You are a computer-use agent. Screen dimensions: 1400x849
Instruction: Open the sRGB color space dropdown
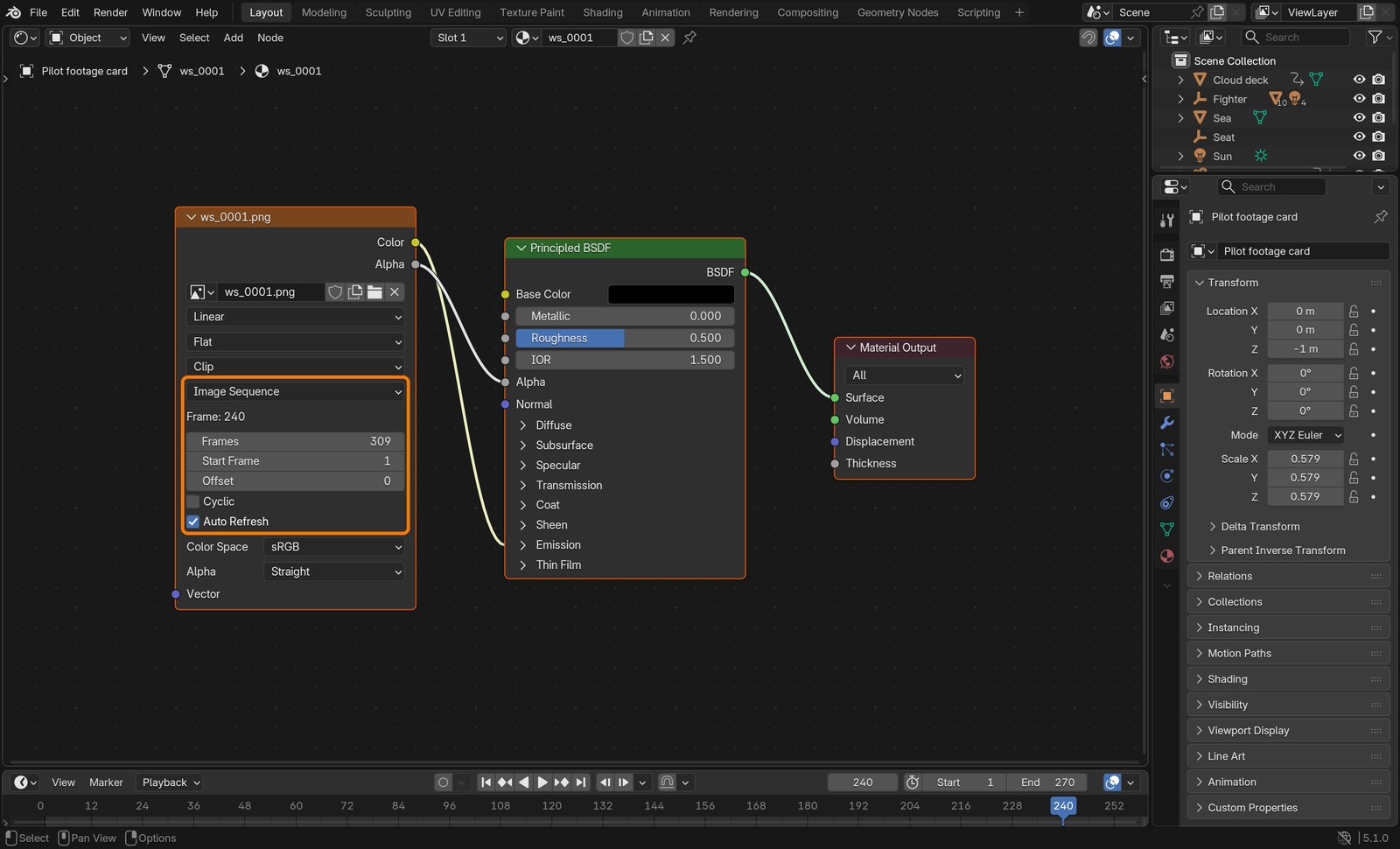click(332, 547)
